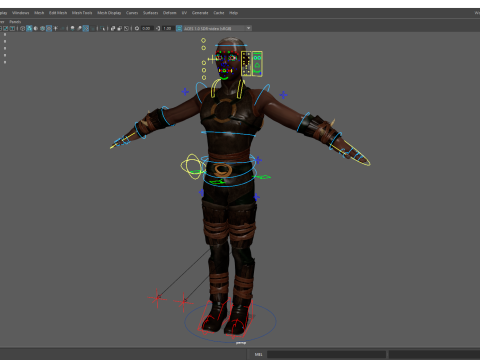Select yellow diamond control above head
The width and height of the screenshot is (480, 360).
click(203, 40)
